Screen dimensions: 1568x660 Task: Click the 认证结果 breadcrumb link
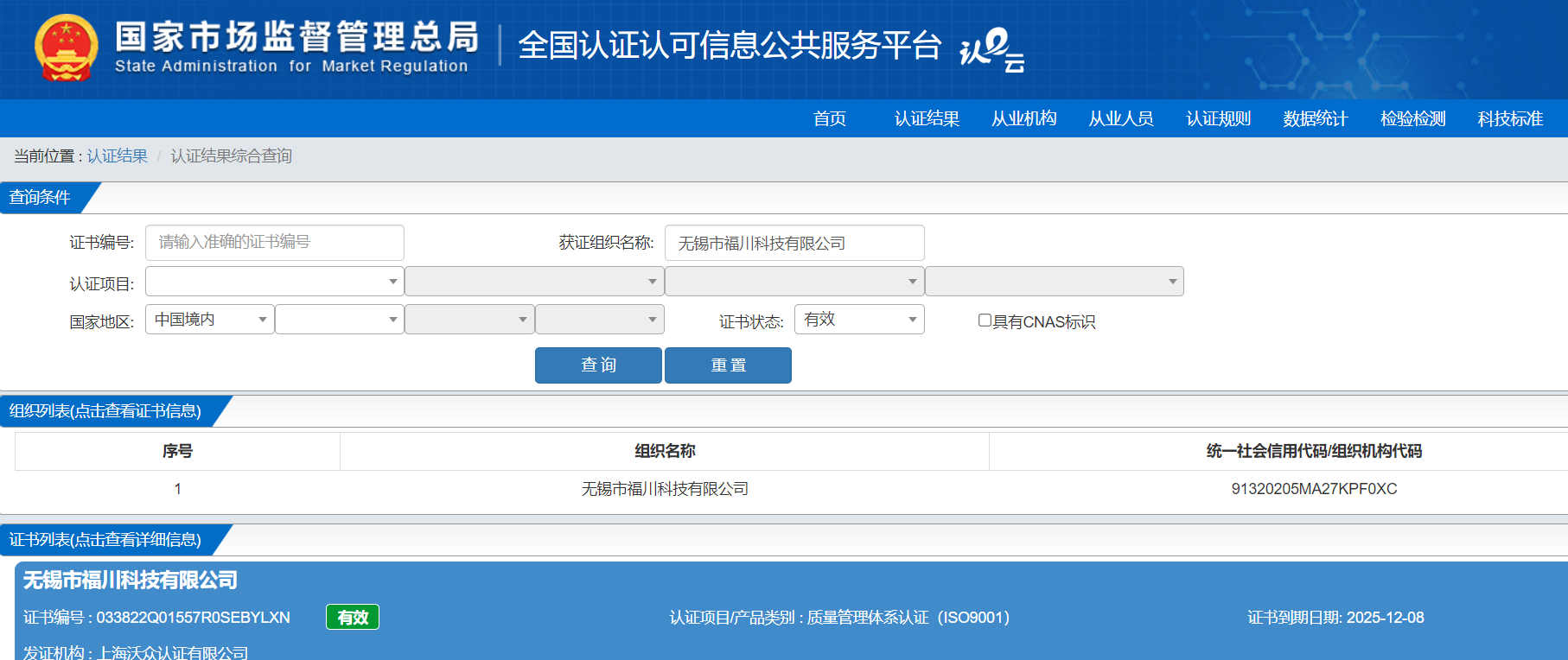coord(118,156)
